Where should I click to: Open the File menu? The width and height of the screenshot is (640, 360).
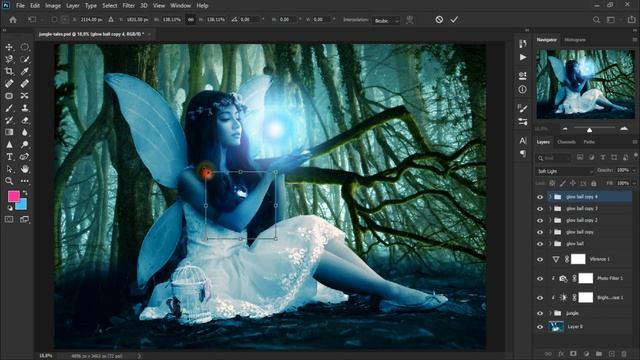point(20,6)
